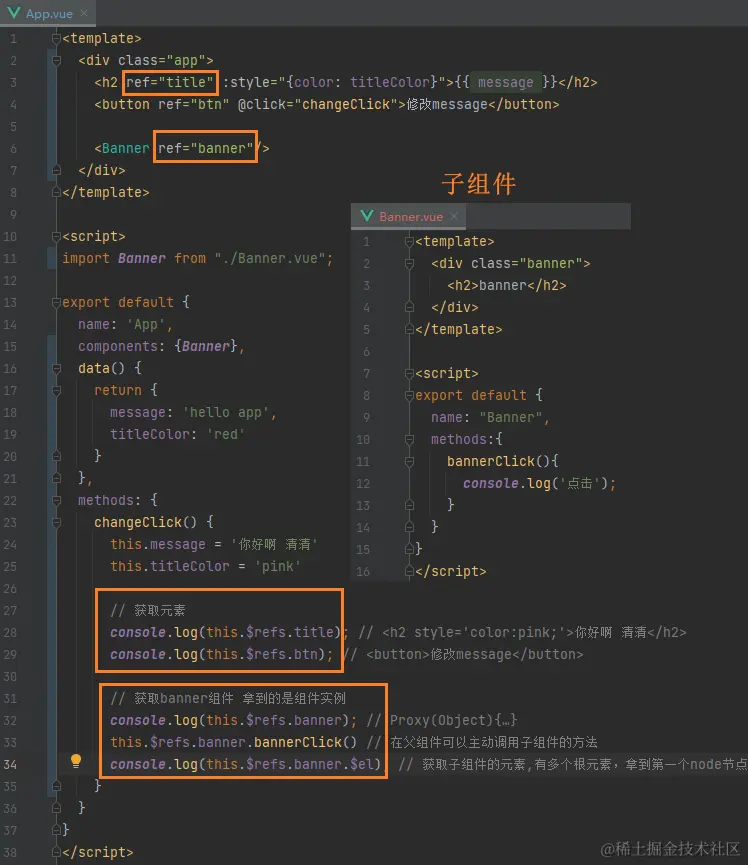Collapse the div class="app" fold on line 2

[x=56, y=60]
